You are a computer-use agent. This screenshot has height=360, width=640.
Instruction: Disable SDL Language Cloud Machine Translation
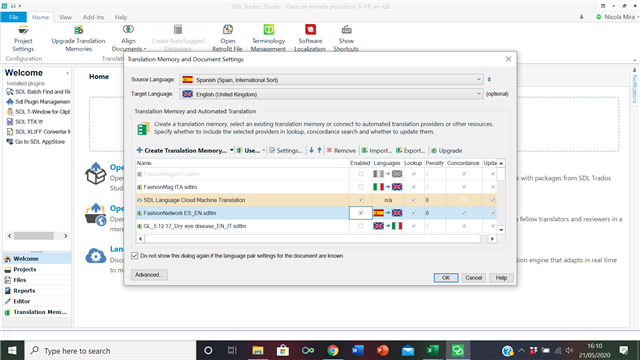click(x=360, y=200)
